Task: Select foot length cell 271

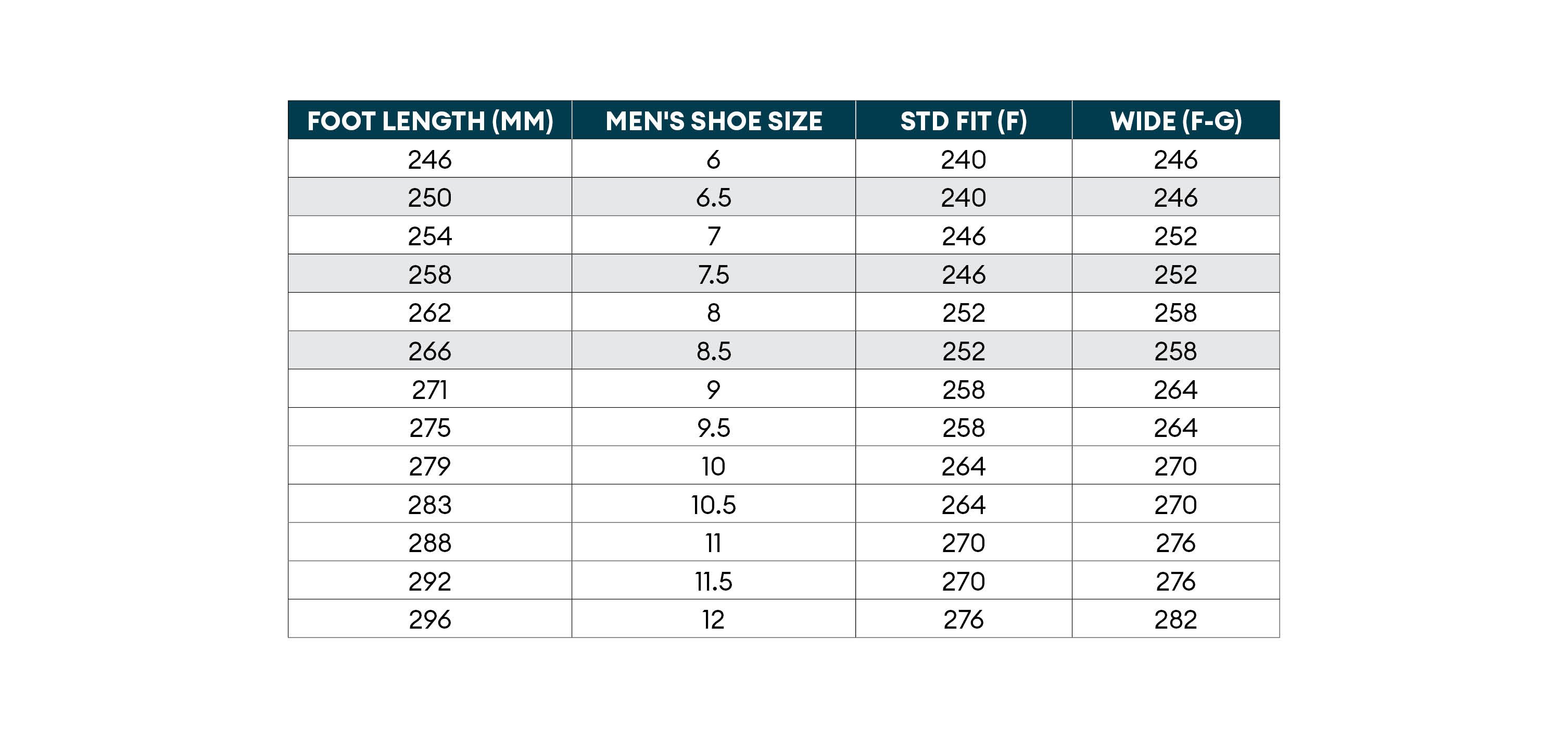Action: click(429, 389)
